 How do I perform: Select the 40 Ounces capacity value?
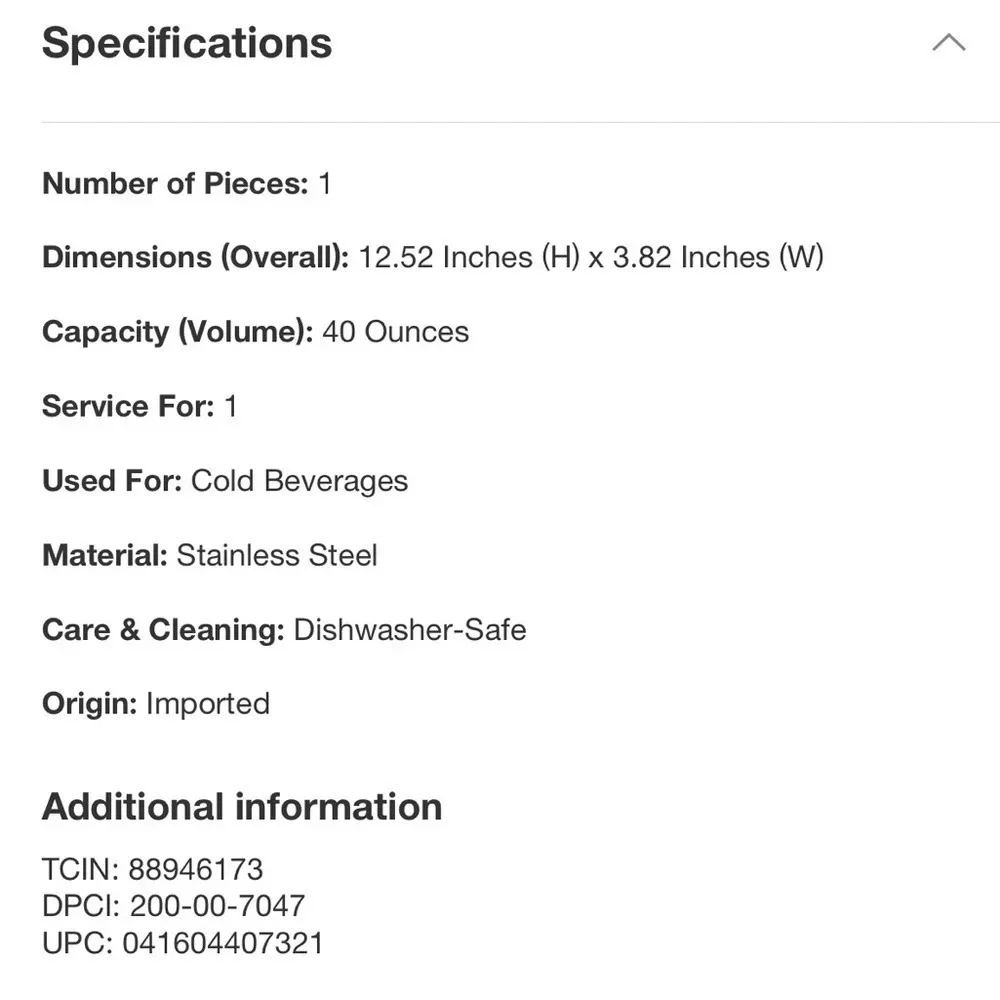tap(395, 332)
